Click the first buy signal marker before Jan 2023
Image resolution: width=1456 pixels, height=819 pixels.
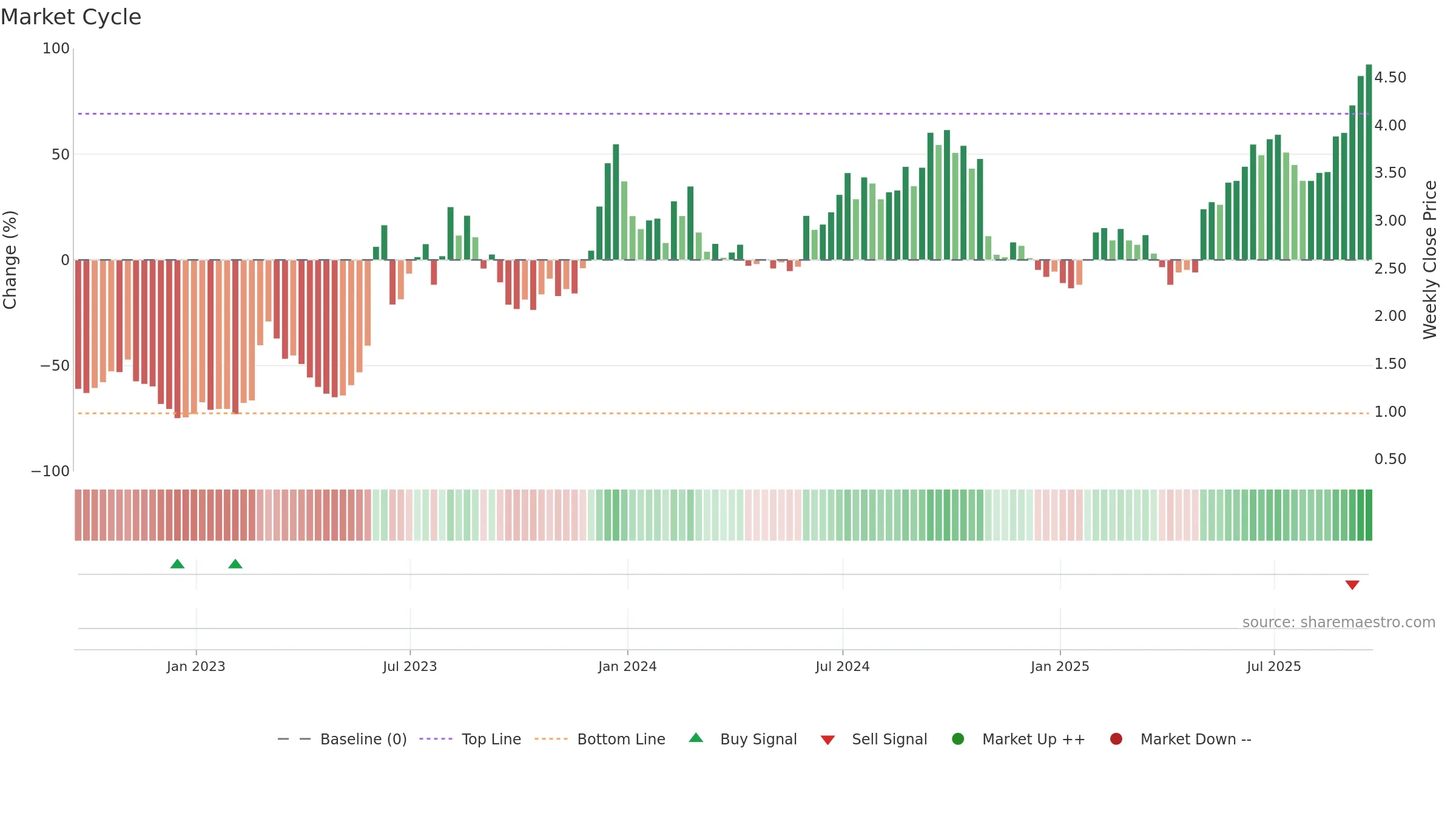tap(177, 564)
